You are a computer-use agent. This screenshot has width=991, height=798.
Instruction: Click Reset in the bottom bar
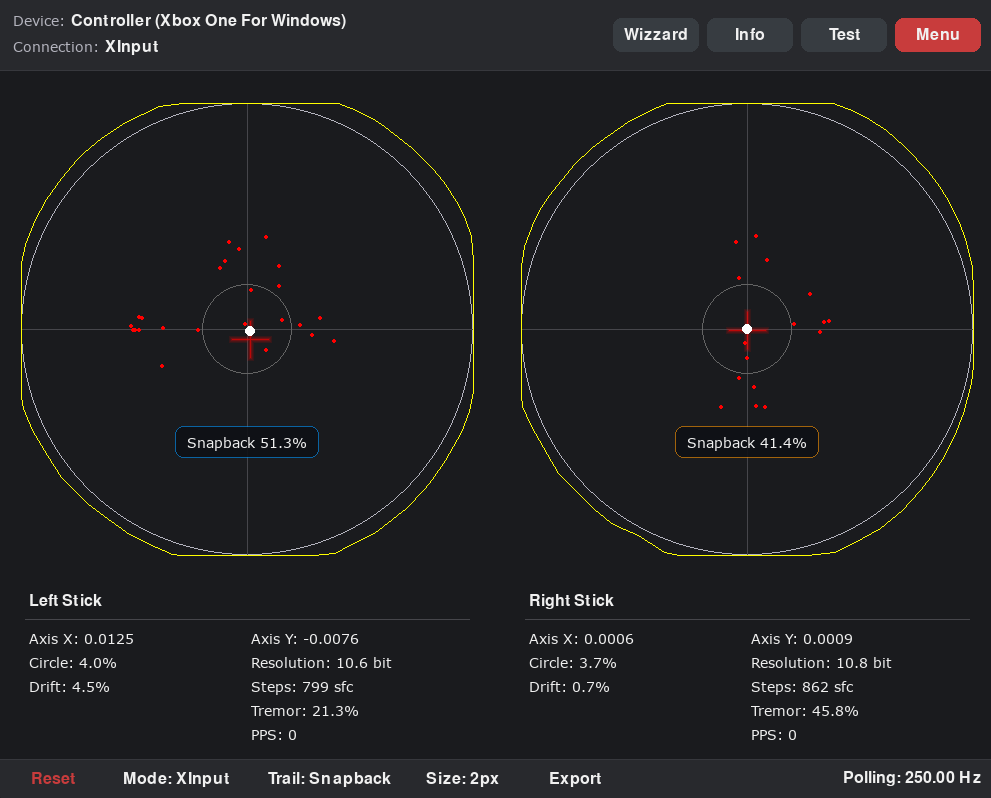click(53, 778)
